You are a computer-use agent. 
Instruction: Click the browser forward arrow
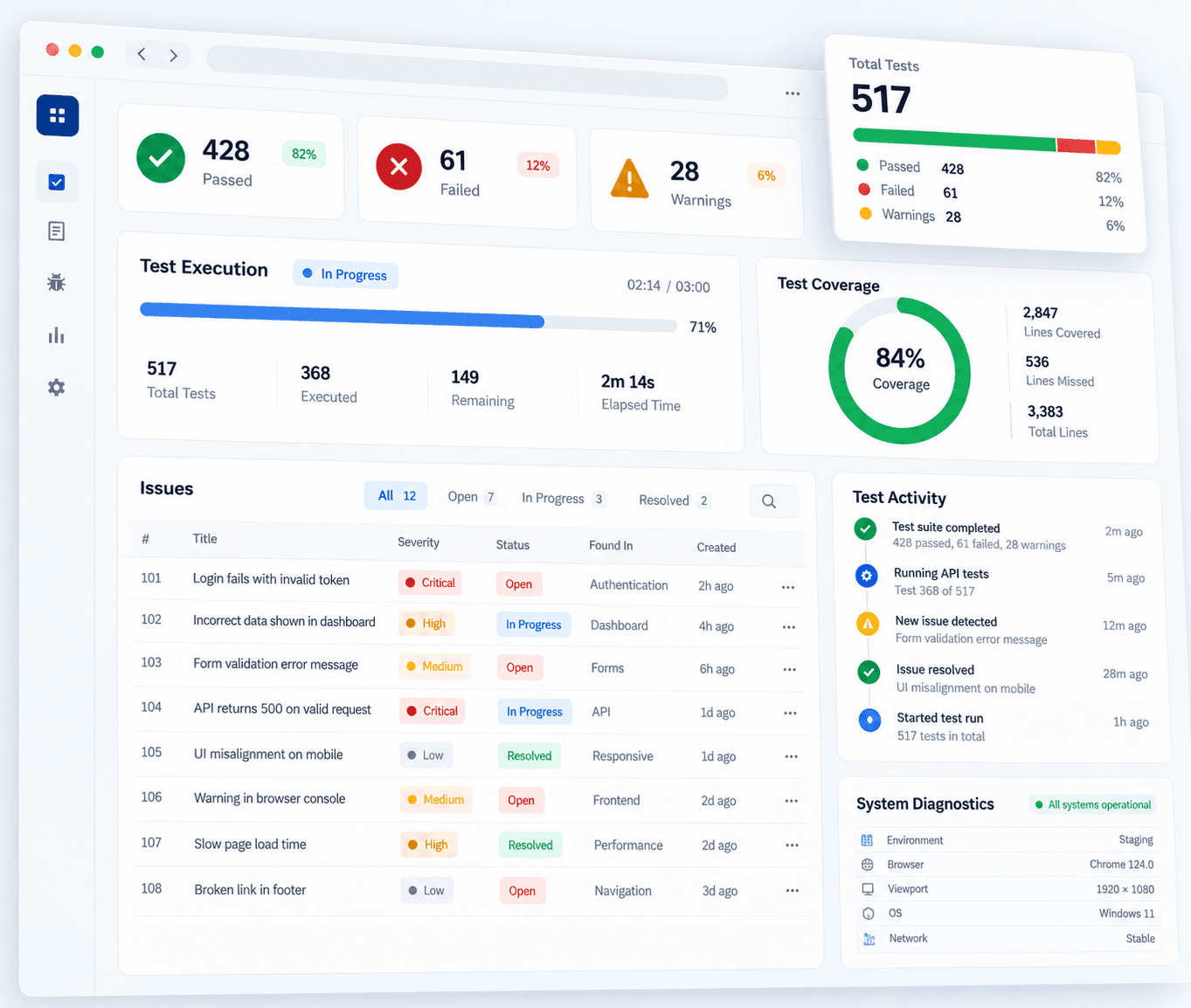click(173, 56)
